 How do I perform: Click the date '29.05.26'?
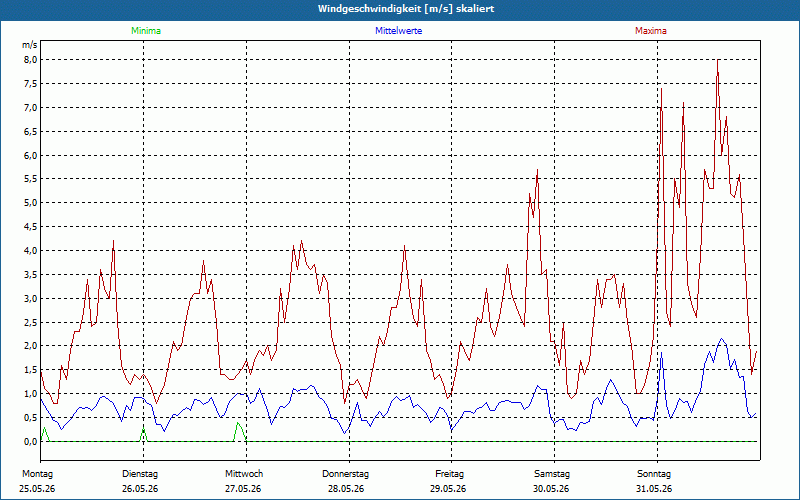point(448,489)
